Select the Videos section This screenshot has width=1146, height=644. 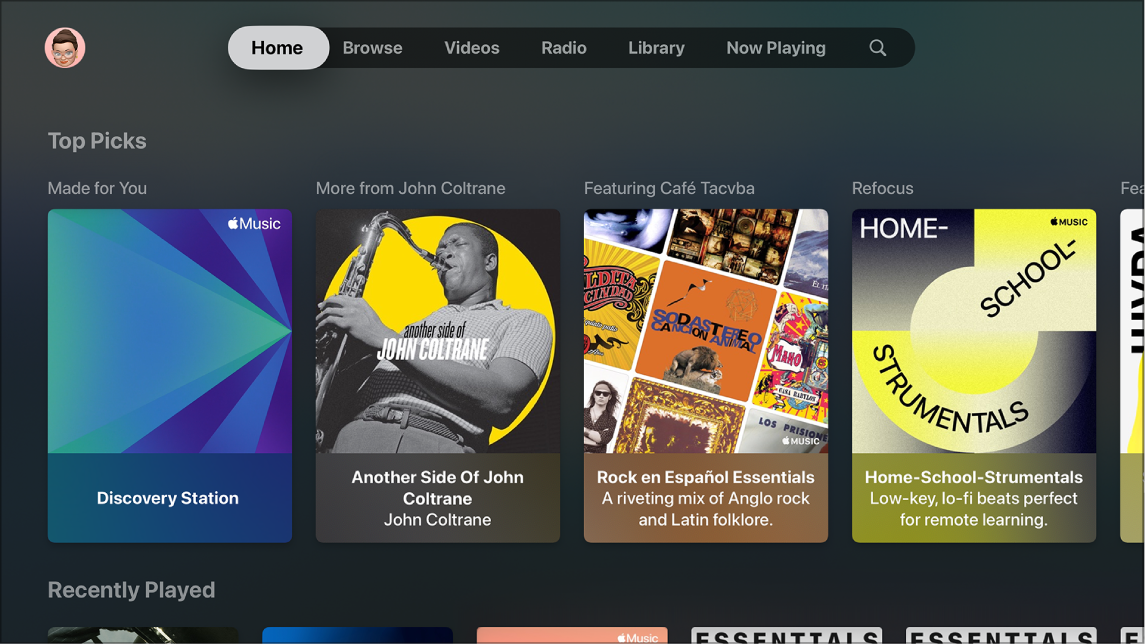coord(471,47)
